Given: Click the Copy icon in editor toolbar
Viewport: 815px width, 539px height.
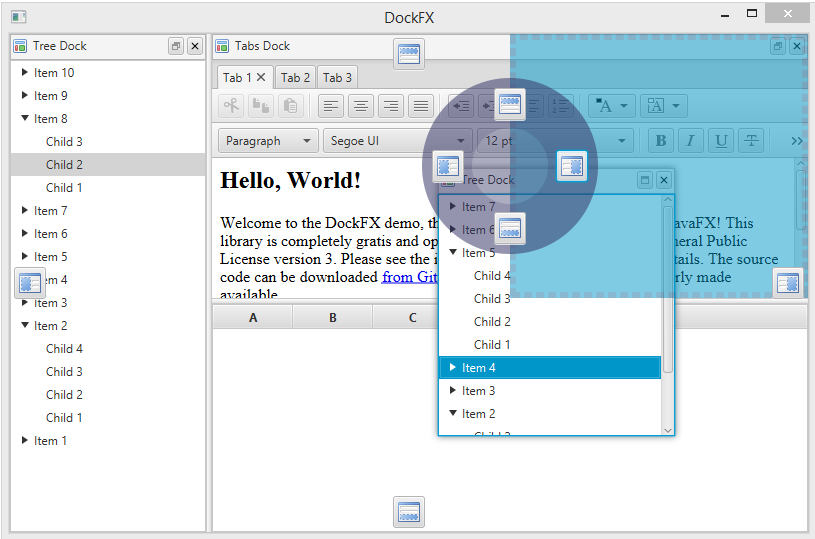Looking at the screenshot, I should pos(261,106).
